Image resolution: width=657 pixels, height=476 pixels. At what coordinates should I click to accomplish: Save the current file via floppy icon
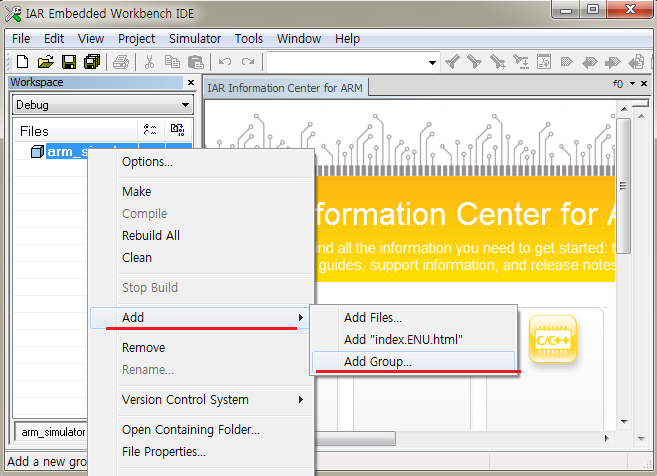(x=69, y=62)
